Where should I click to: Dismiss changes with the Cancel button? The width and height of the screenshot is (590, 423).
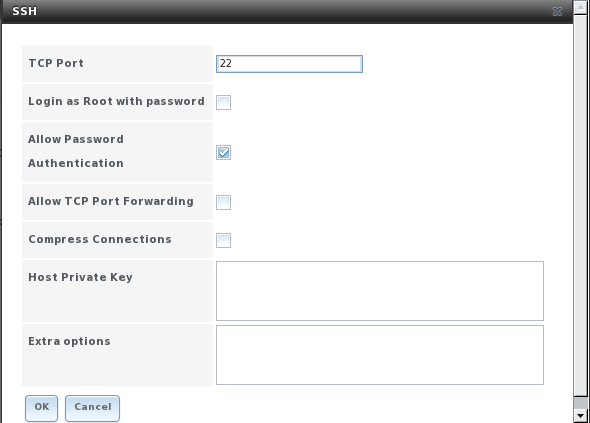93,408
